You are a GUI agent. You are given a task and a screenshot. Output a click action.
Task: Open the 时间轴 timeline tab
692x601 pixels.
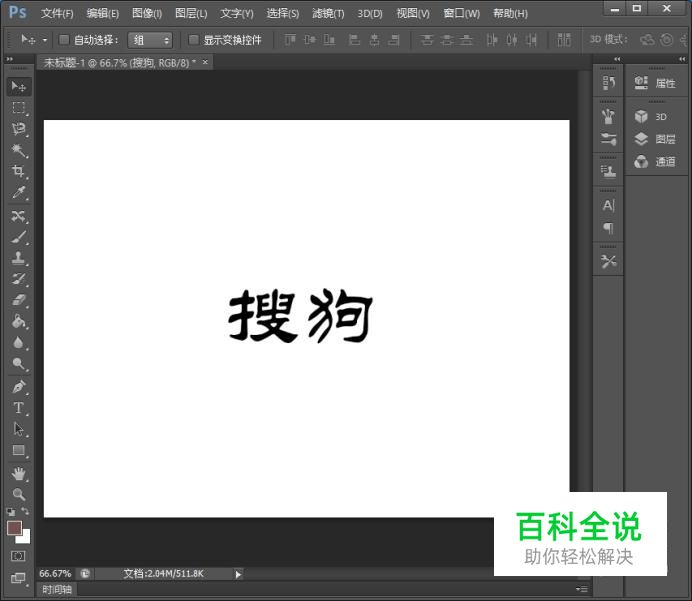[57, 589]
